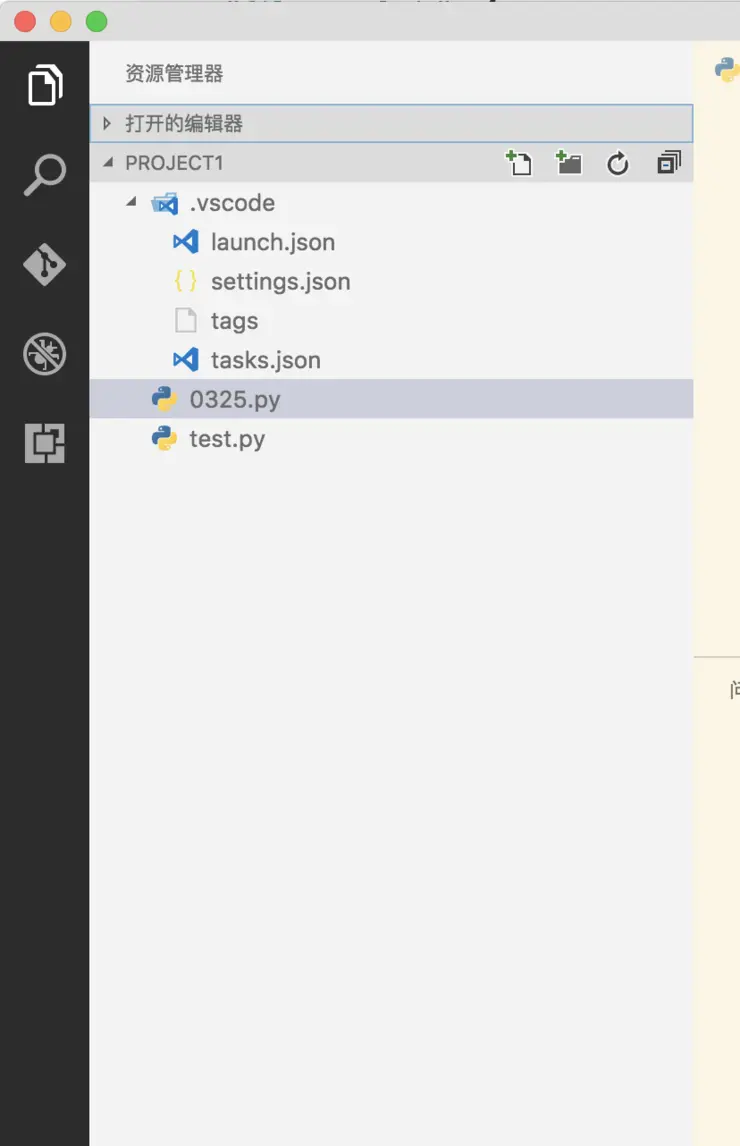Click New File icon in PROJECT1 header

pyautogui.click(x=519, y=162)
